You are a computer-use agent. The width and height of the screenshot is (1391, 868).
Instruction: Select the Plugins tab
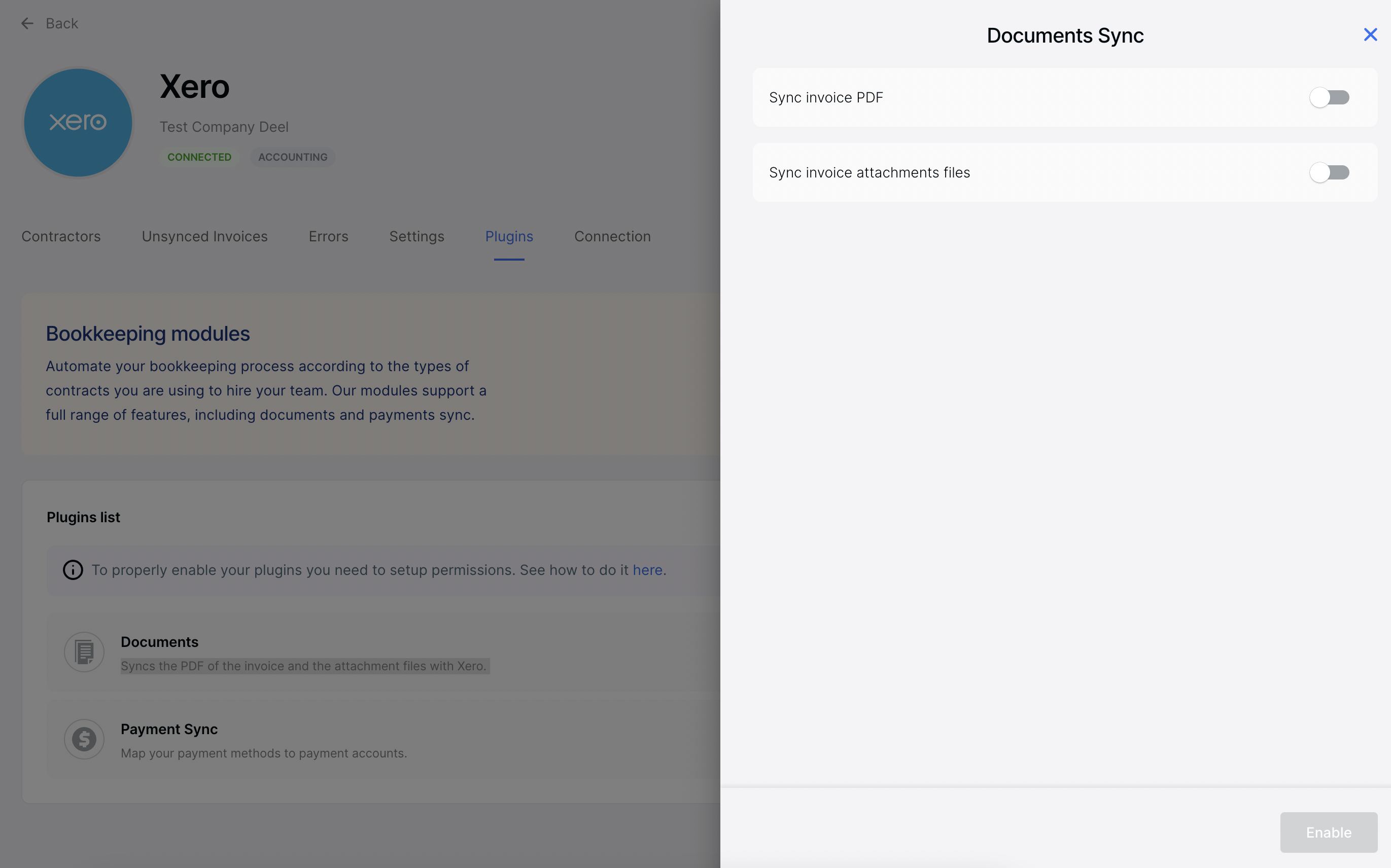[509, 236]
